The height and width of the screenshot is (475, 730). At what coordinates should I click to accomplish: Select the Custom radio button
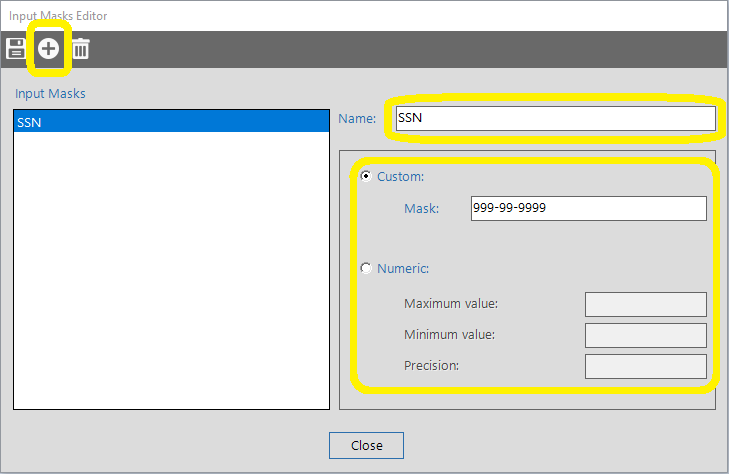pyautogui.click(x=366, y=176)
